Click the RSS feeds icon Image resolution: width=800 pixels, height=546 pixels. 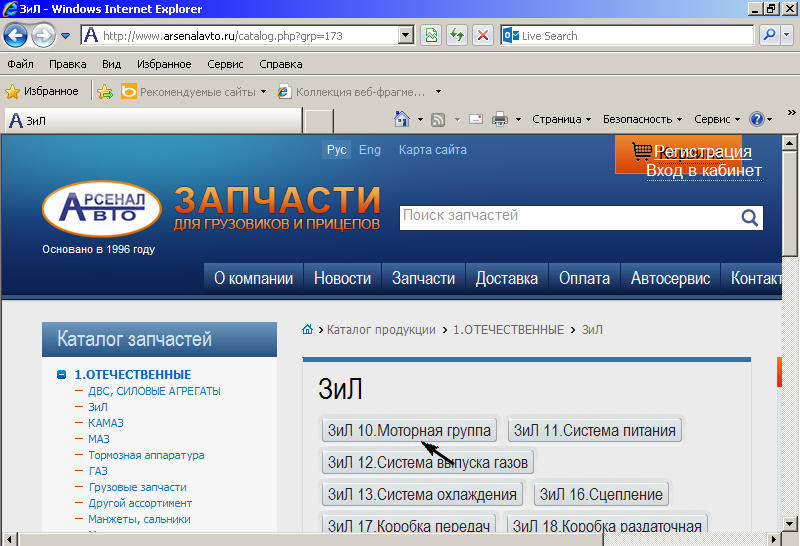(438, 119)
